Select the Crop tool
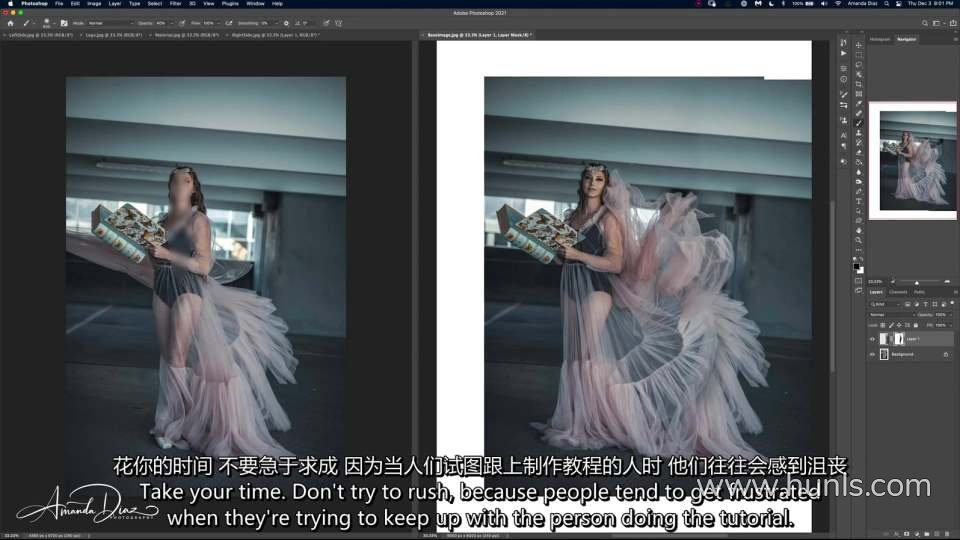Screen dimensions: 960x540 click(858, 84)
